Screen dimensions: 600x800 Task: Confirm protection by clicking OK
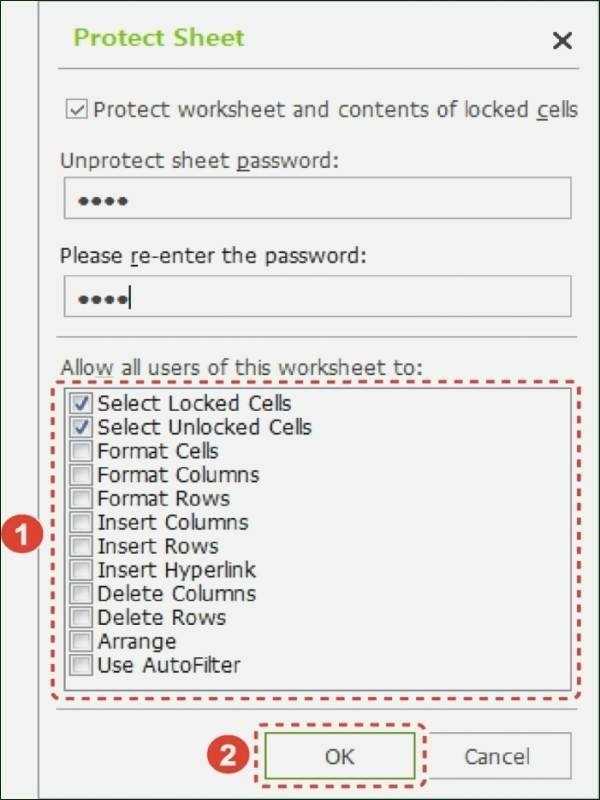[342, 758]
